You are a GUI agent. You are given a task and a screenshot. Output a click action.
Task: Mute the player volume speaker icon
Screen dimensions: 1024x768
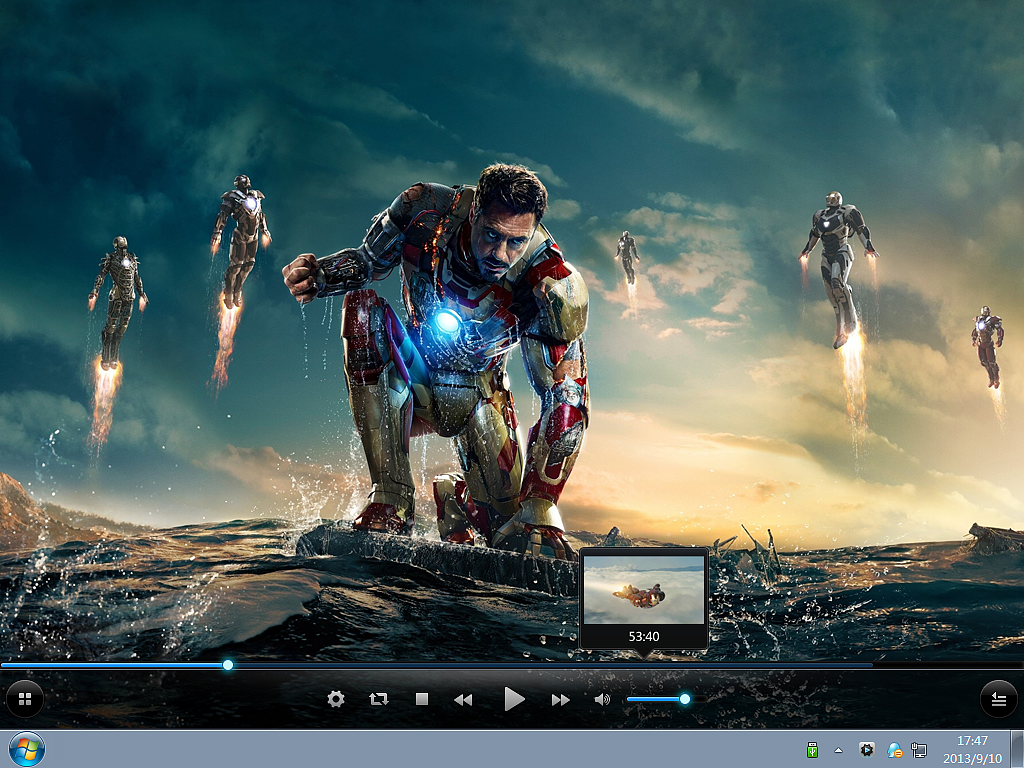pyautogui.click(x=602, y=699)
